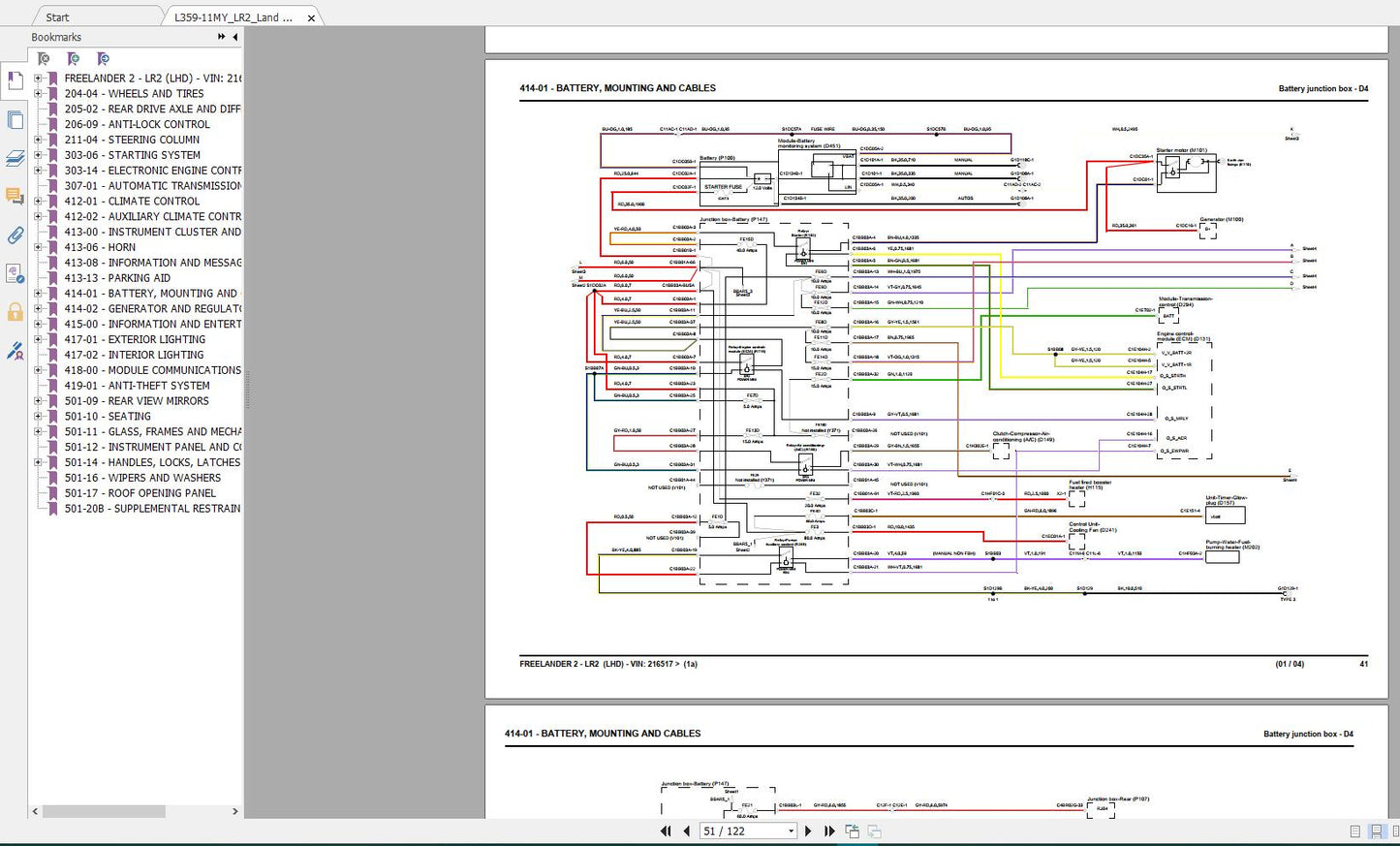The height and width of the screenshot is (846, 1400).
Task: Toggle continuous page layout
Action: [x=1376, y=831]
